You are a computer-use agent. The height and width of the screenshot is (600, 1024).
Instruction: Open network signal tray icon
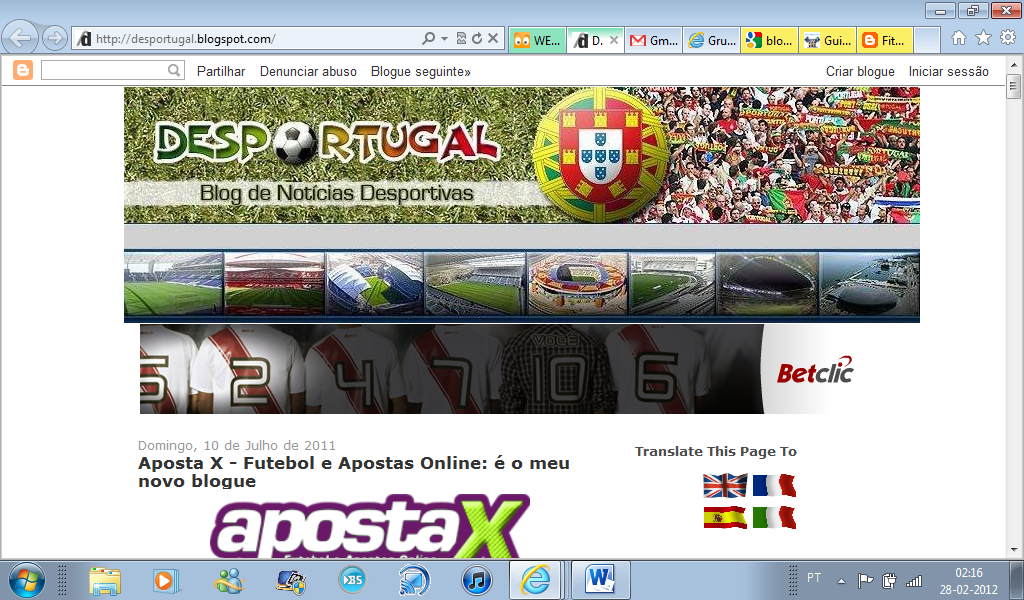click(914, 580)
